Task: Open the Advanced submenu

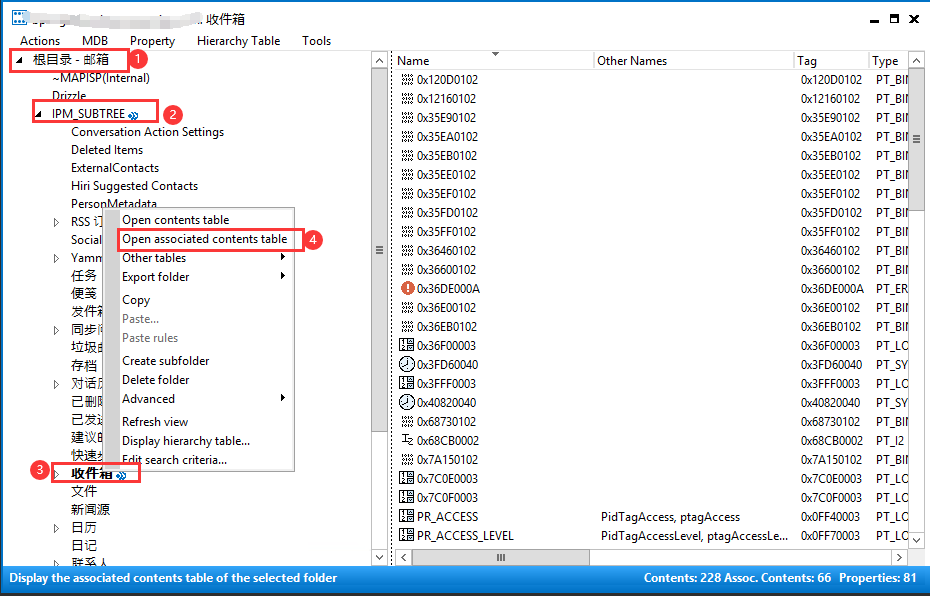Action: click(205, 399)
